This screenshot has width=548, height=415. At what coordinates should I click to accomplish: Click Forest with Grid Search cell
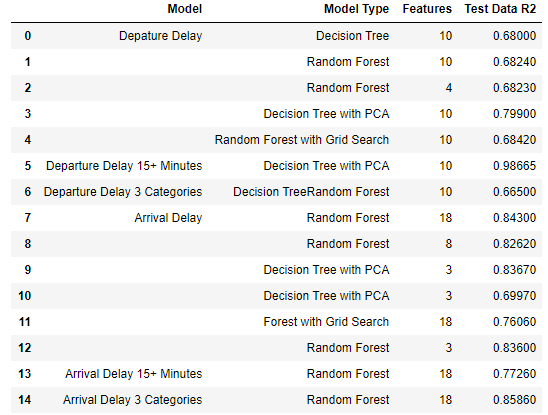(326, 322)
